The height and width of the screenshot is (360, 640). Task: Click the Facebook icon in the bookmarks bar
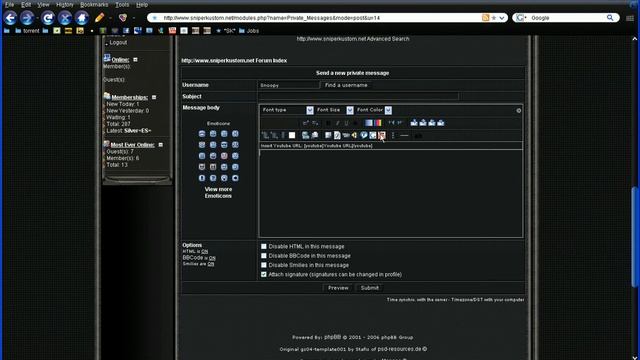pyautogui.click(x=126, y=31)
